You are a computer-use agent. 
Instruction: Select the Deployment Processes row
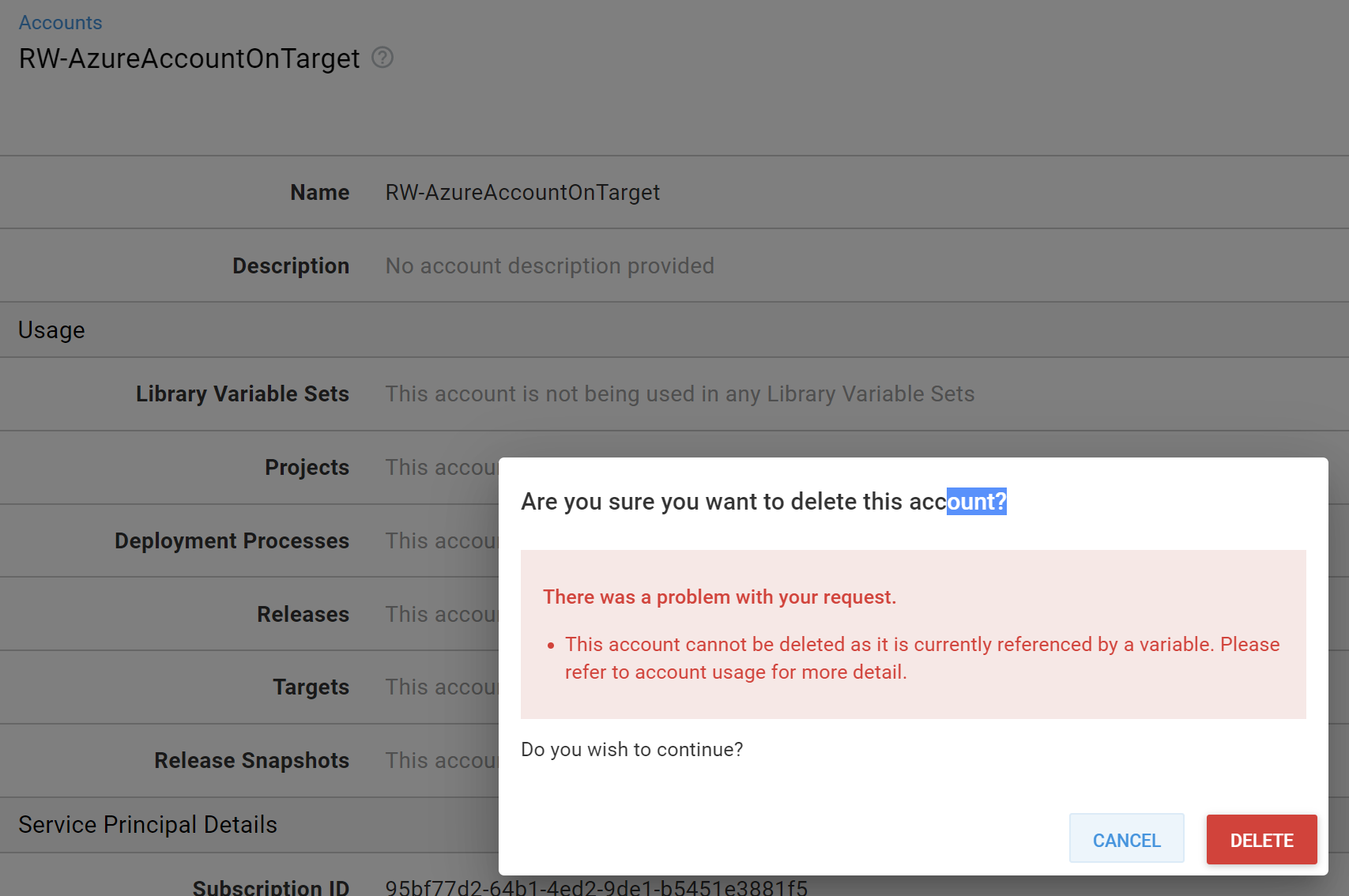[232, 540]
